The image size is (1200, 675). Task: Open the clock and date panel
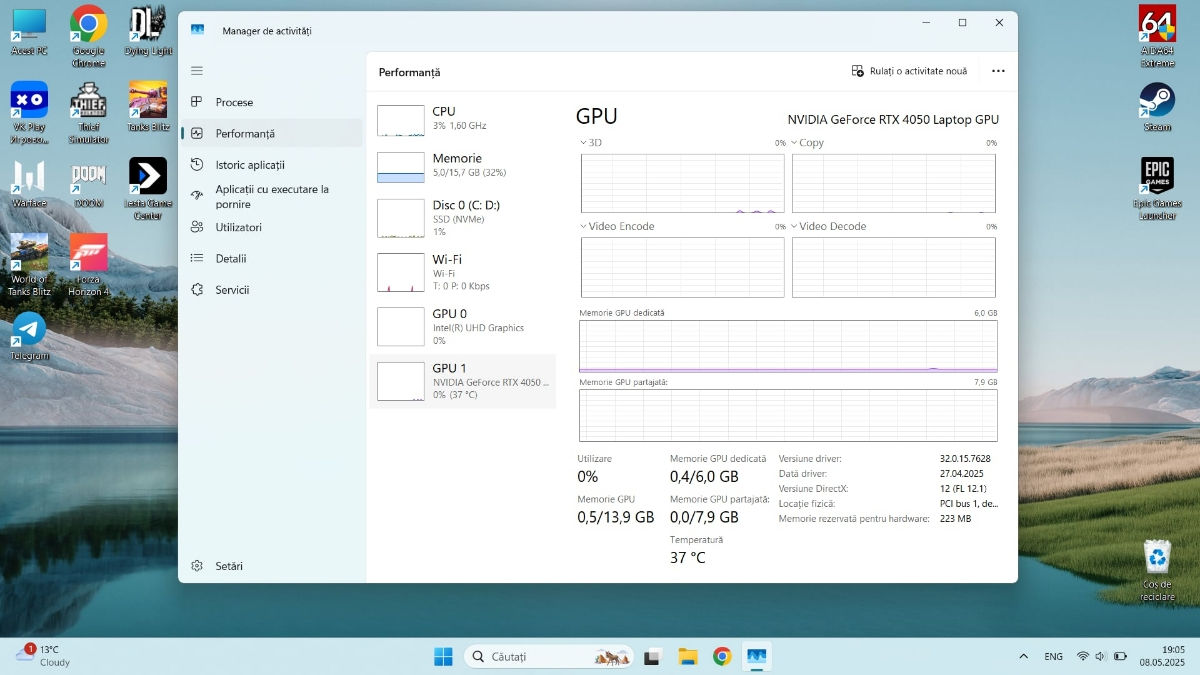(1164, 656)
